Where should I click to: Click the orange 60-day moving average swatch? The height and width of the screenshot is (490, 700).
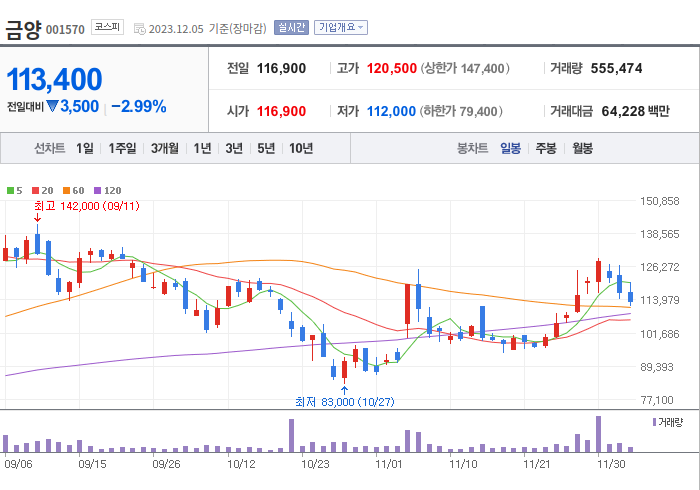pos(66,191)
